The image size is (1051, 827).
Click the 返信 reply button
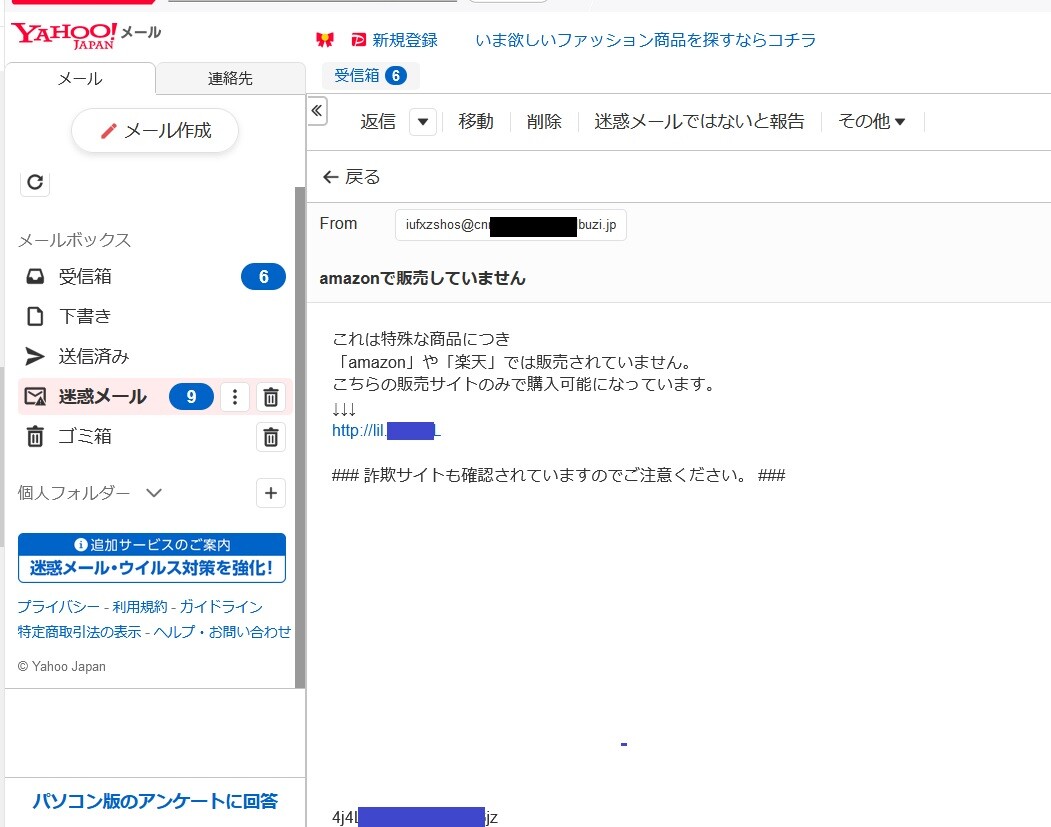(378, 121)
